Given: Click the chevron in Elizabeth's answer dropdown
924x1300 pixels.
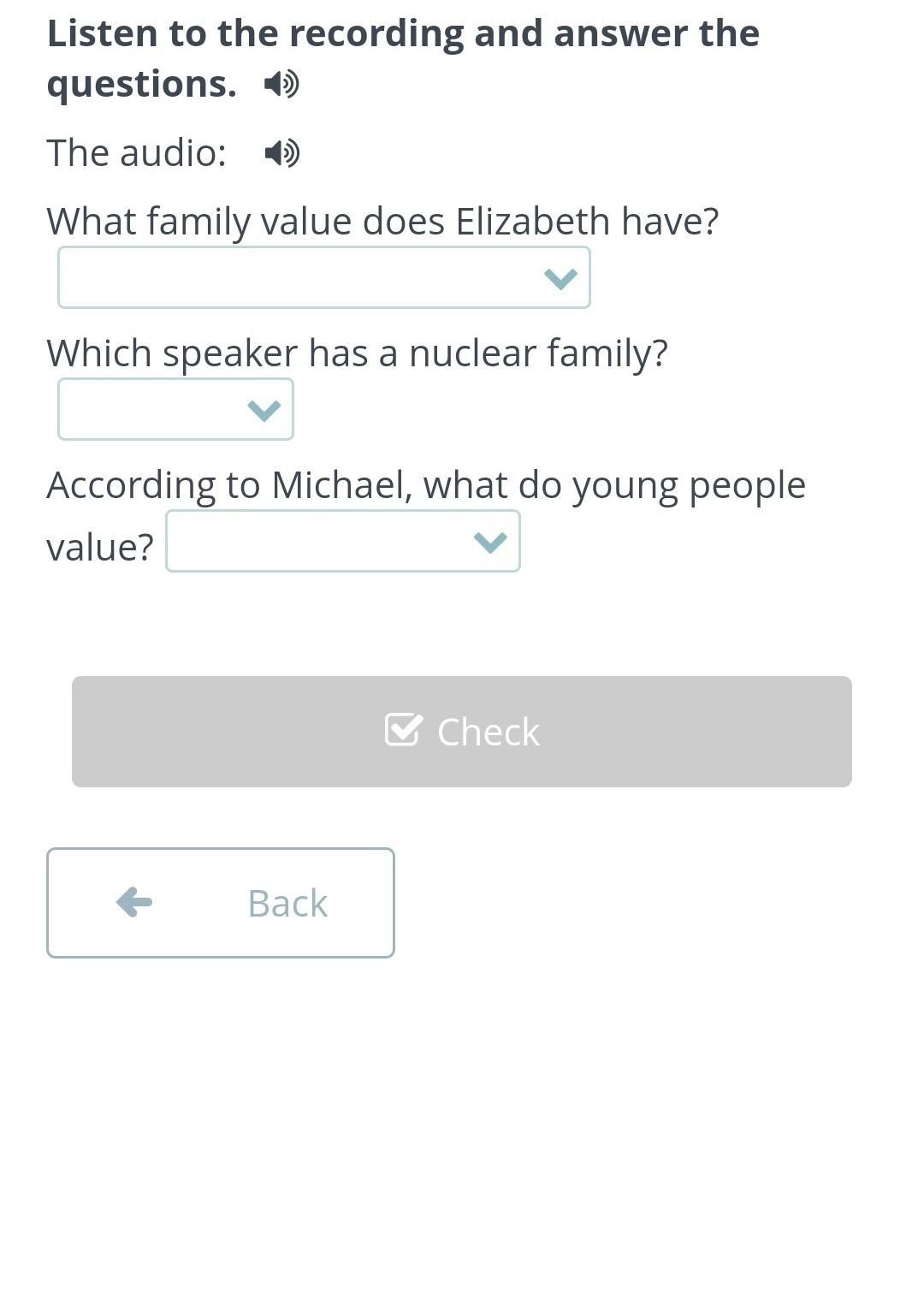Looking at the screenshot, I should (x=560, y=278).
